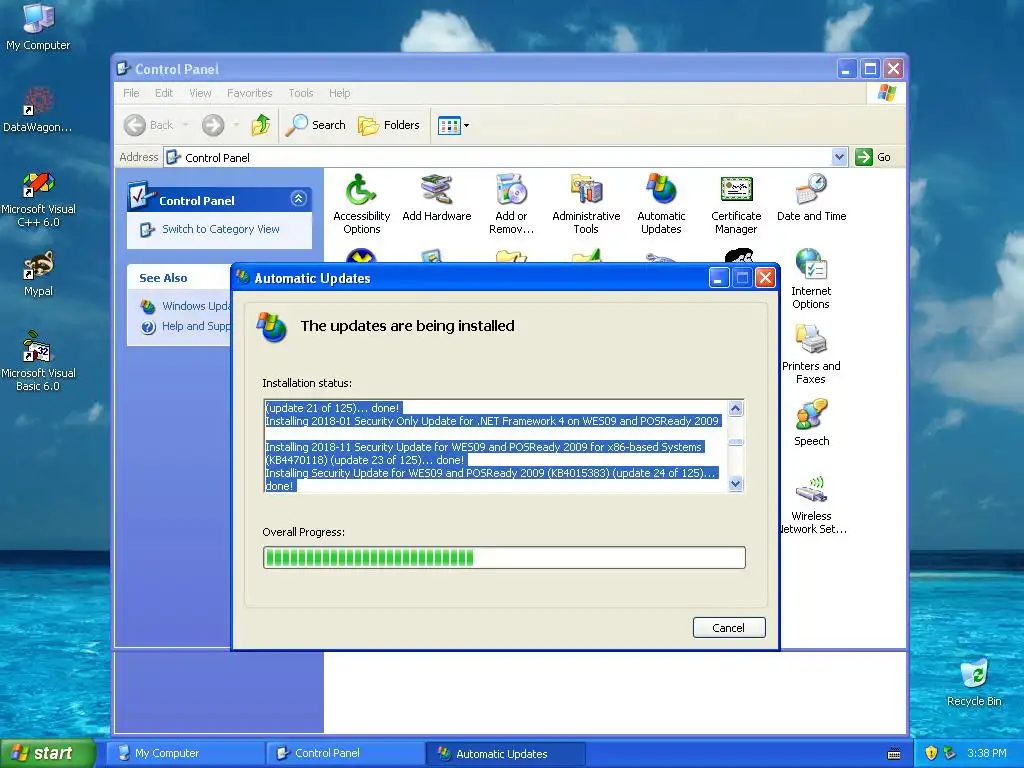Viewport: 1024px width, 768px height.
Task: Open the Add Hardware applet
Action: pyautogui.click(x=436, y=198)
